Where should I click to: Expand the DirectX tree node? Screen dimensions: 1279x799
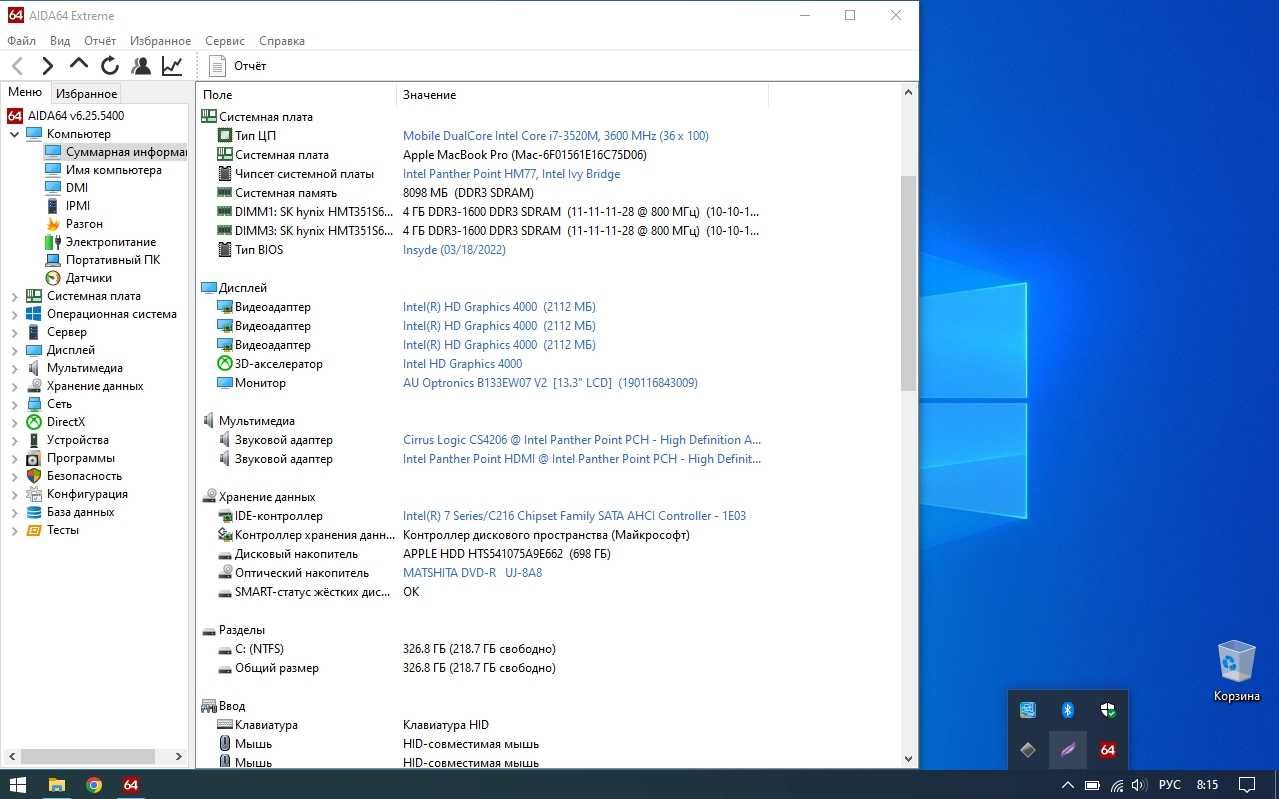15,422
